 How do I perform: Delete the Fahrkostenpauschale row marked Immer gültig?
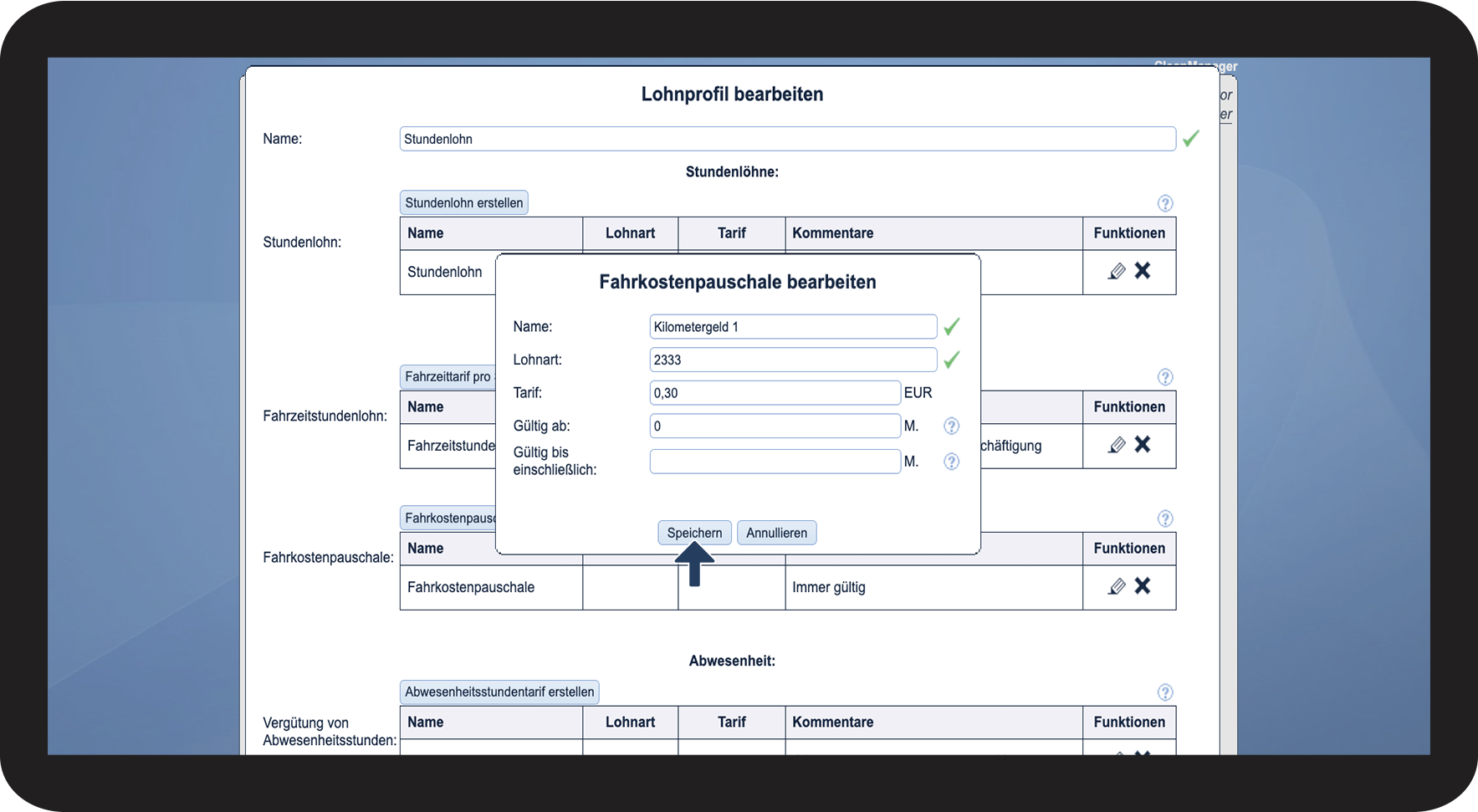pyautogui.click(x=1143, y=586)
